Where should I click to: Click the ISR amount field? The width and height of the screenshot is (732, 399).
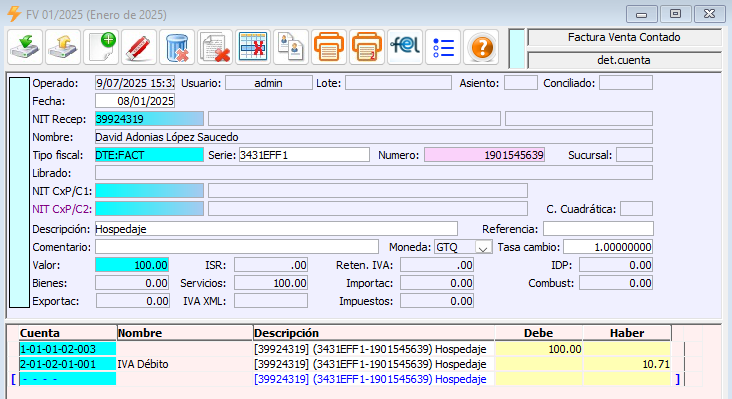click(271, 265)
